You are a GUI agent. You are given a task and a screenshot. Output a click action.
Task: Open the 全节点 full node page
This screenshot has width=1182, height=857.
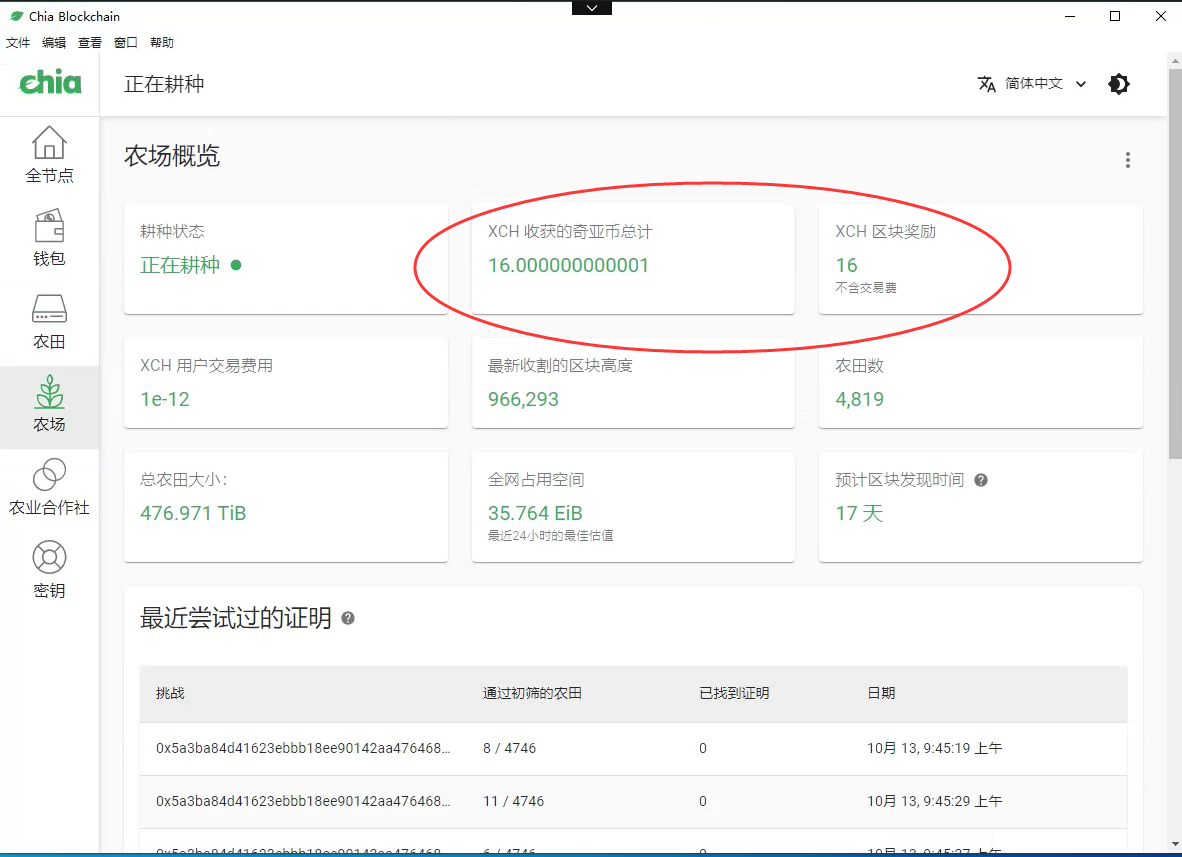(x=49, y=155)
